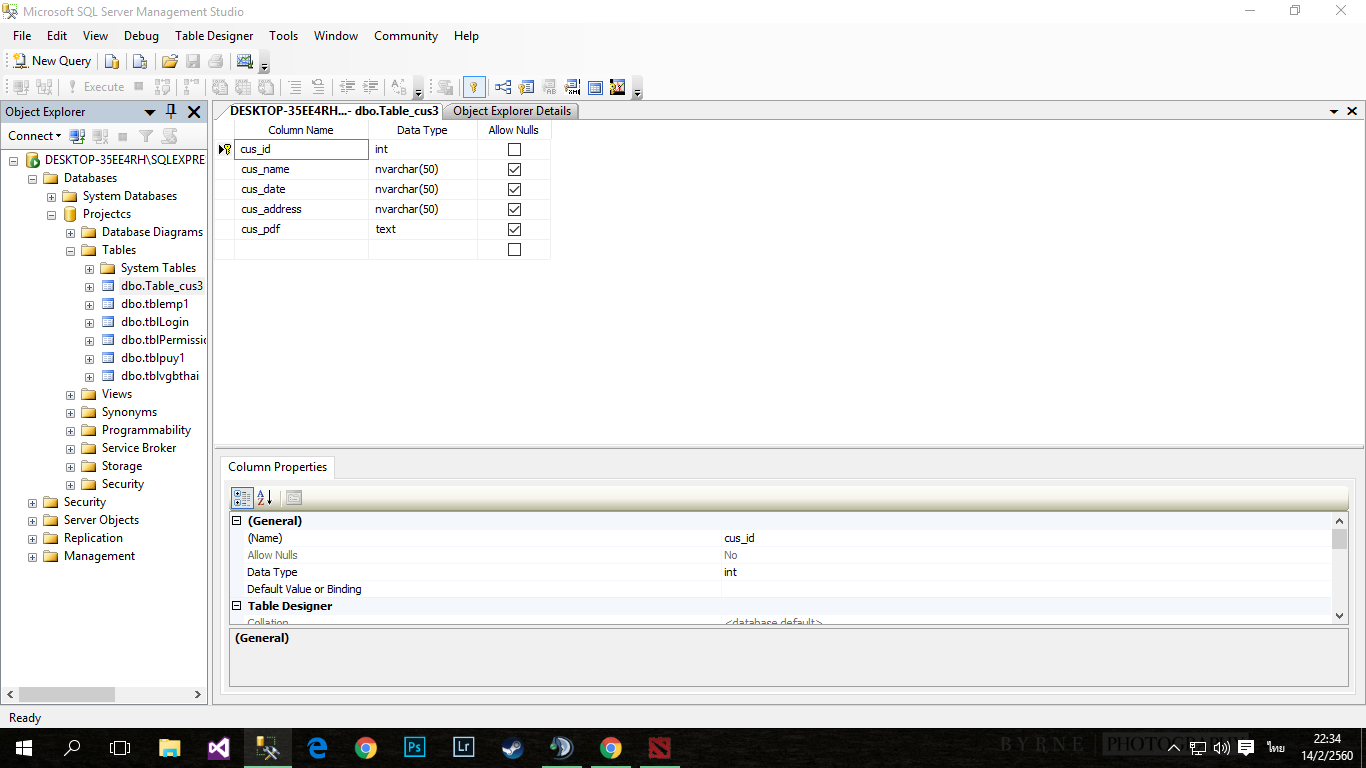Toggle the Set Primary Key toolbar button

[474, 87]
